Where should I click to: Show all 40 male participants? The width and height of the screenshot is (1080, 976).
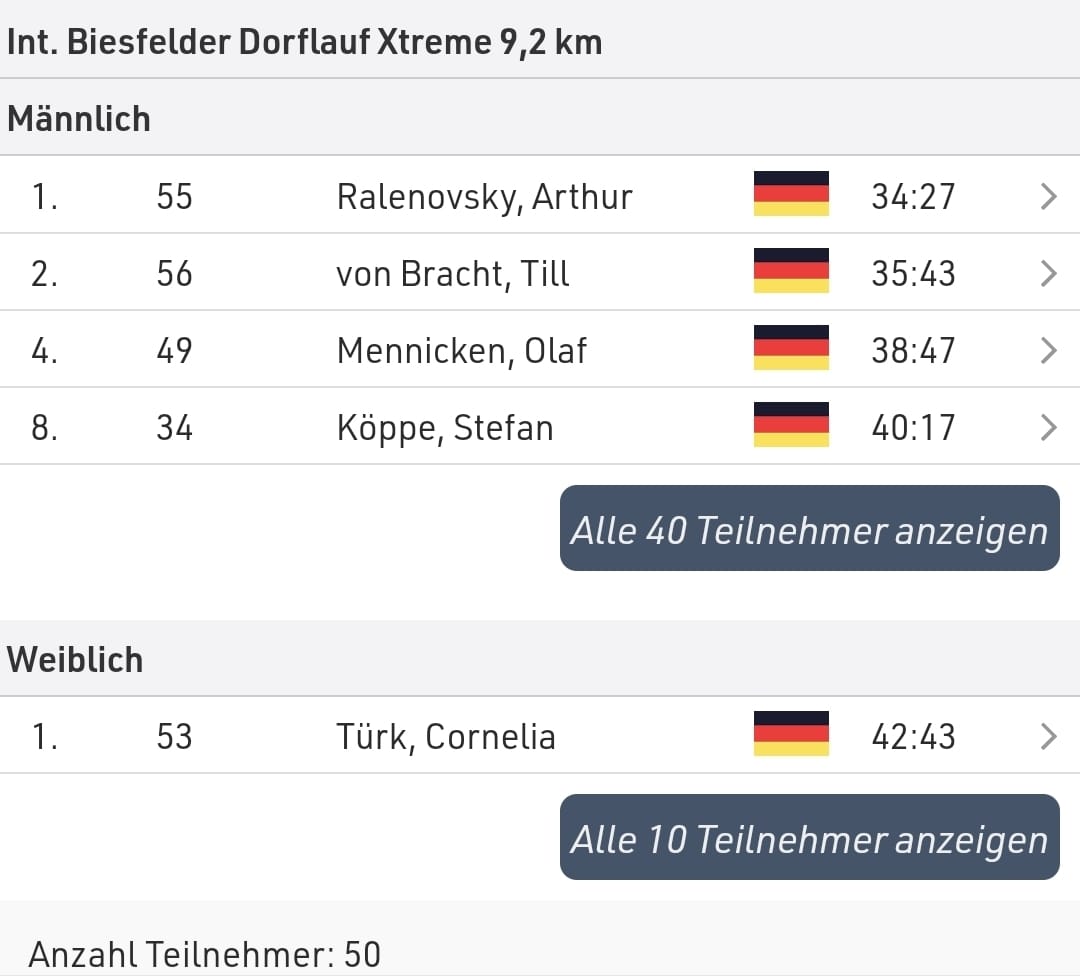(809, 528)
